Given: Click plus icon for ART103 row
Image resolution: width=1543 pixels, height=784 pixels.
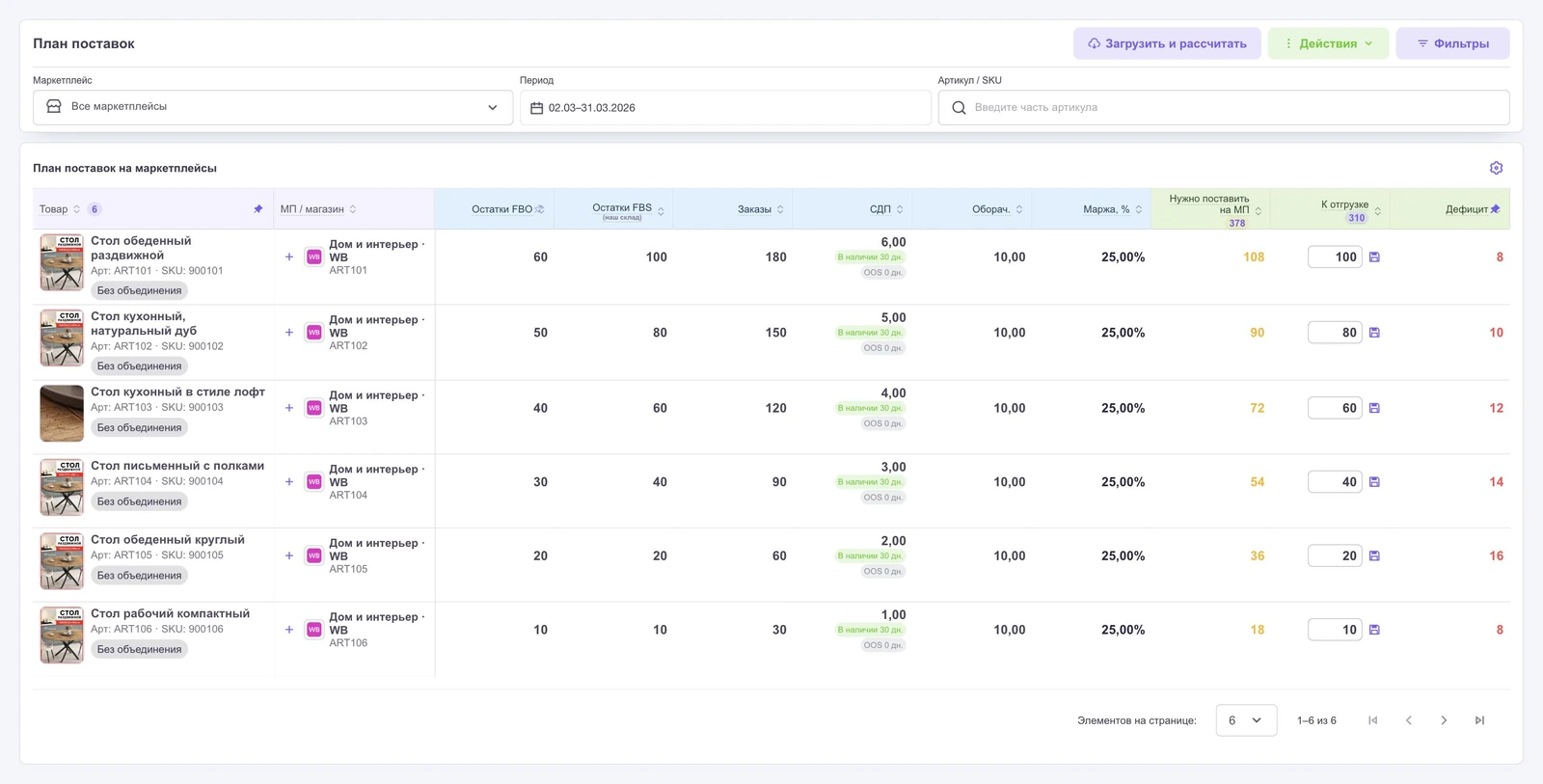Looking at the screenshot, I should point(289,408).
